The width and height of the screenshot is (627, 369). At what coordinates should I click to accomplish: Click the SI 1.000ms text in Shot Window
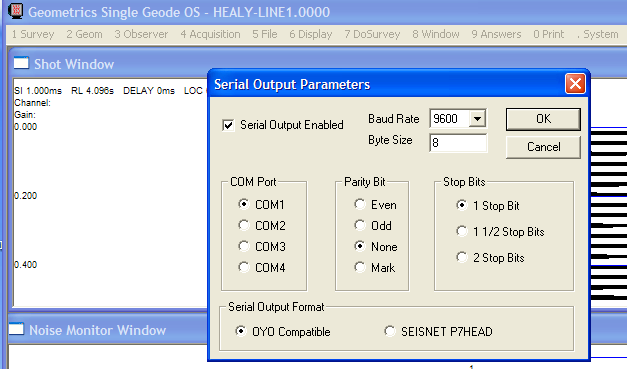pos(38,91)
